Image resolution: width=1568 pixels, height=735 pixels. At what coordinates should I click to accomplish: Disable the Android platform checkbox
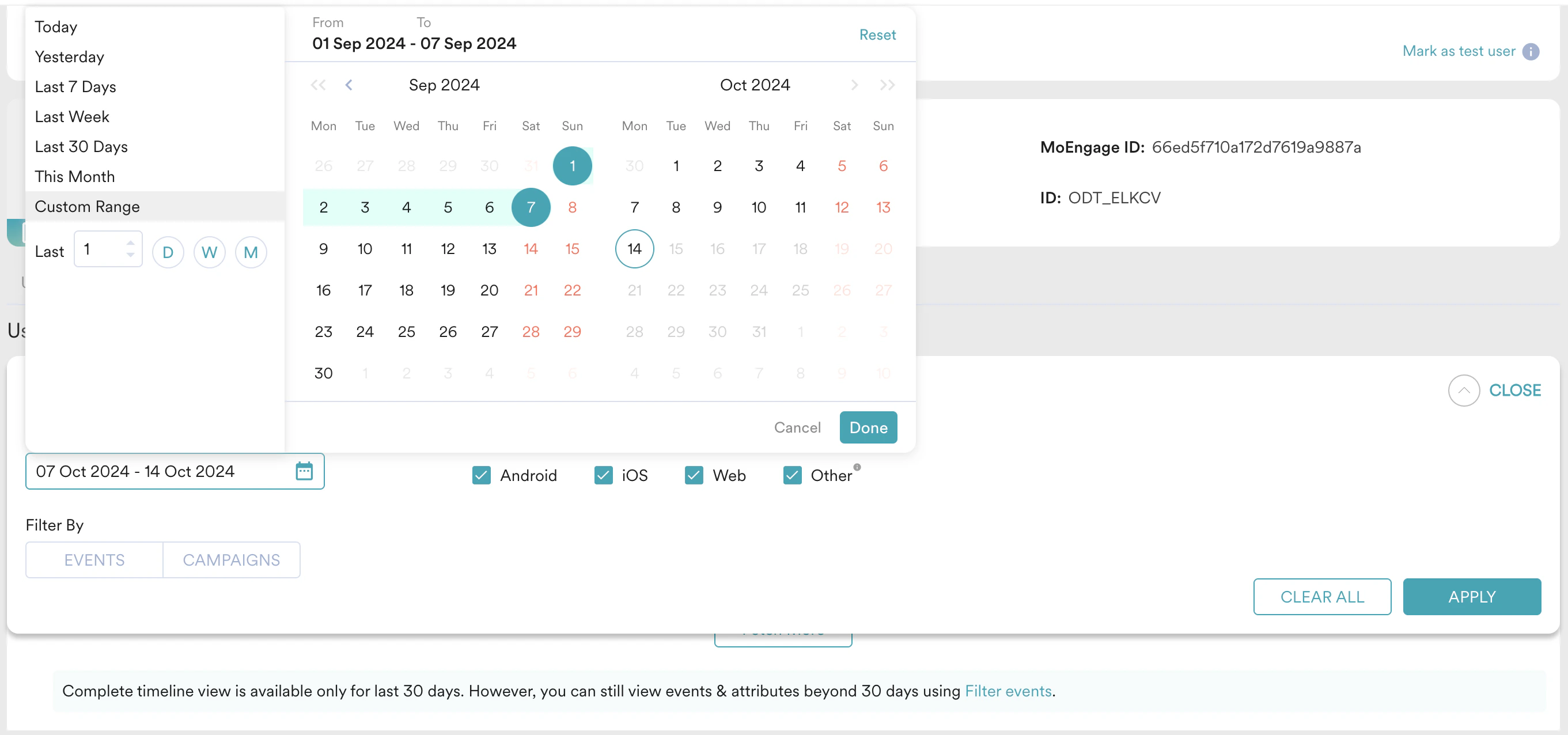[x=481, y=475]
